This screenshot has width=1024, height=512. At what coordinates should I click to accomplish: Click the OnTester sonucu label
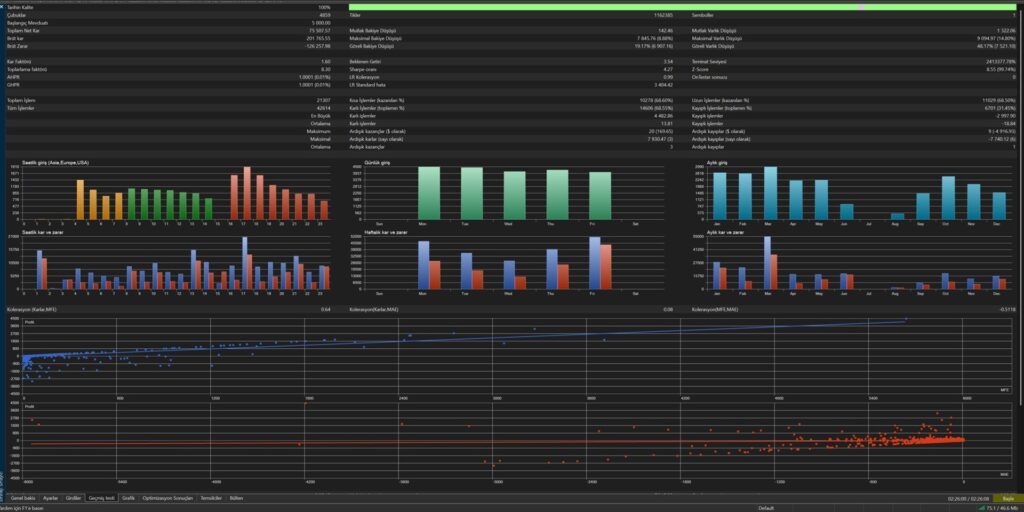pyautogui.click(x=709, y=76)
